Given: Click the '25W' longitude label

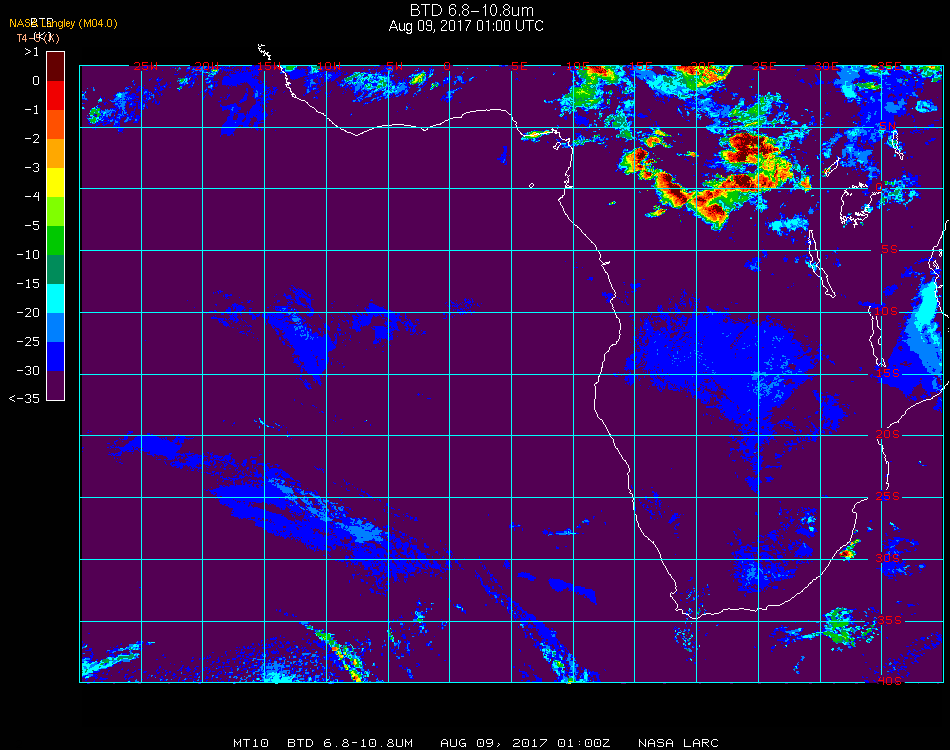Looking at the screenshot, I should 145,66.
